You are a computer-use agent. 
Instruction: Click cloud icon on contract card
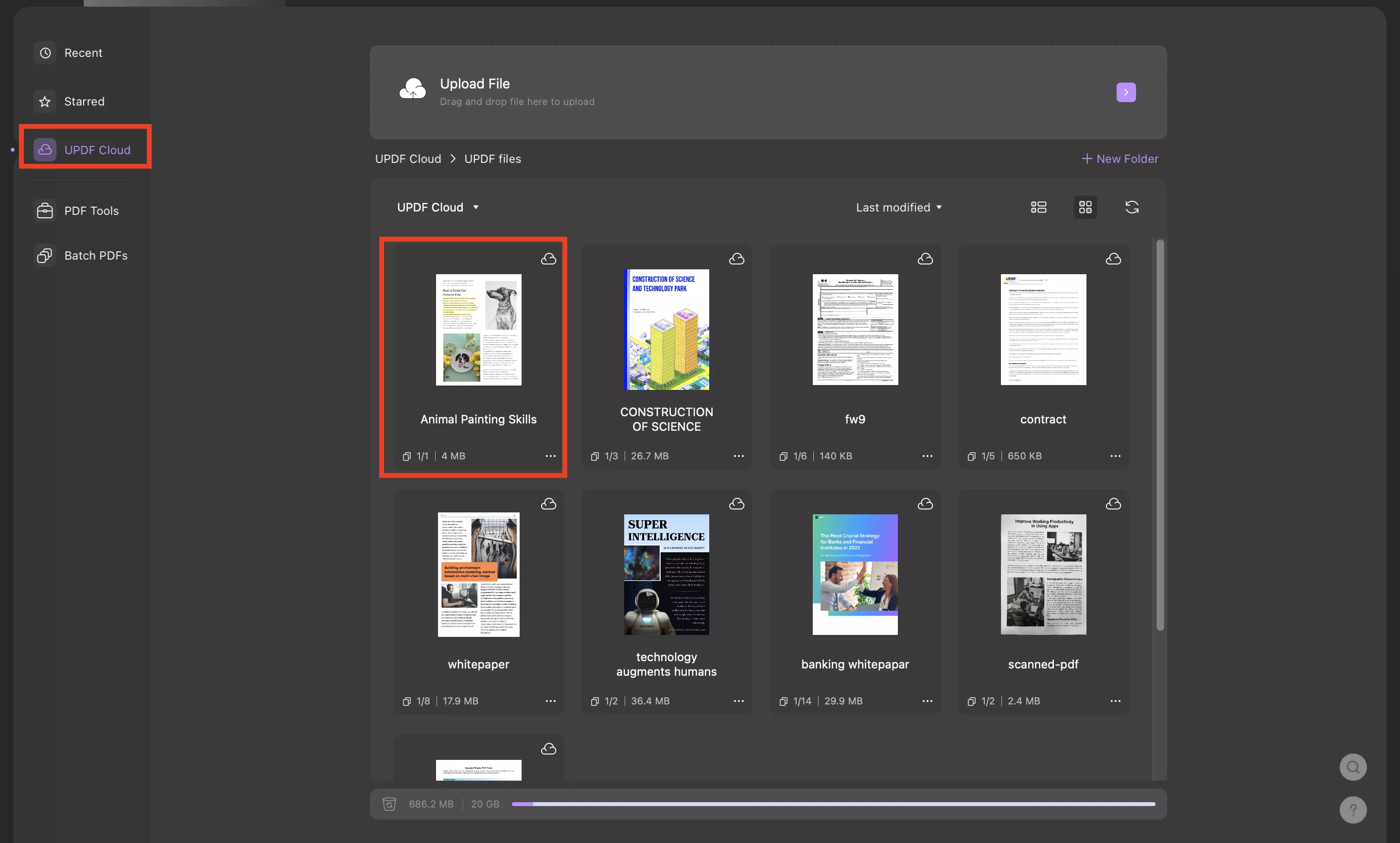click(1113, 259)
